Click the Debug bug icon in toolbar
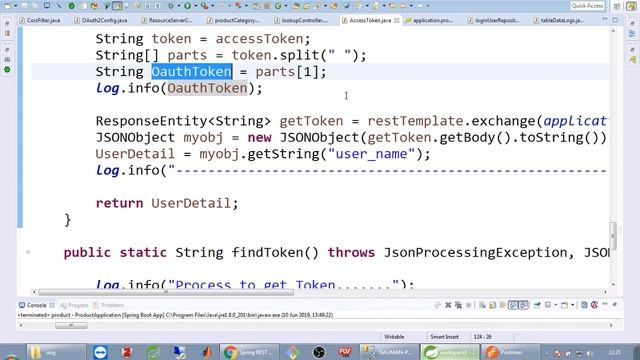640x360 pixels. [171, 6]
